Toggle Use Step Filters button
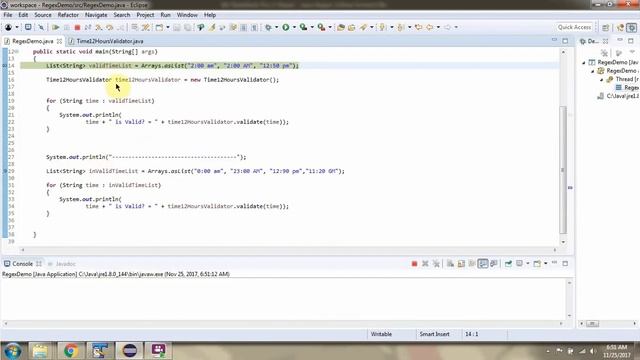The height and width of the screenshot is (360, 640). (146, 27)
